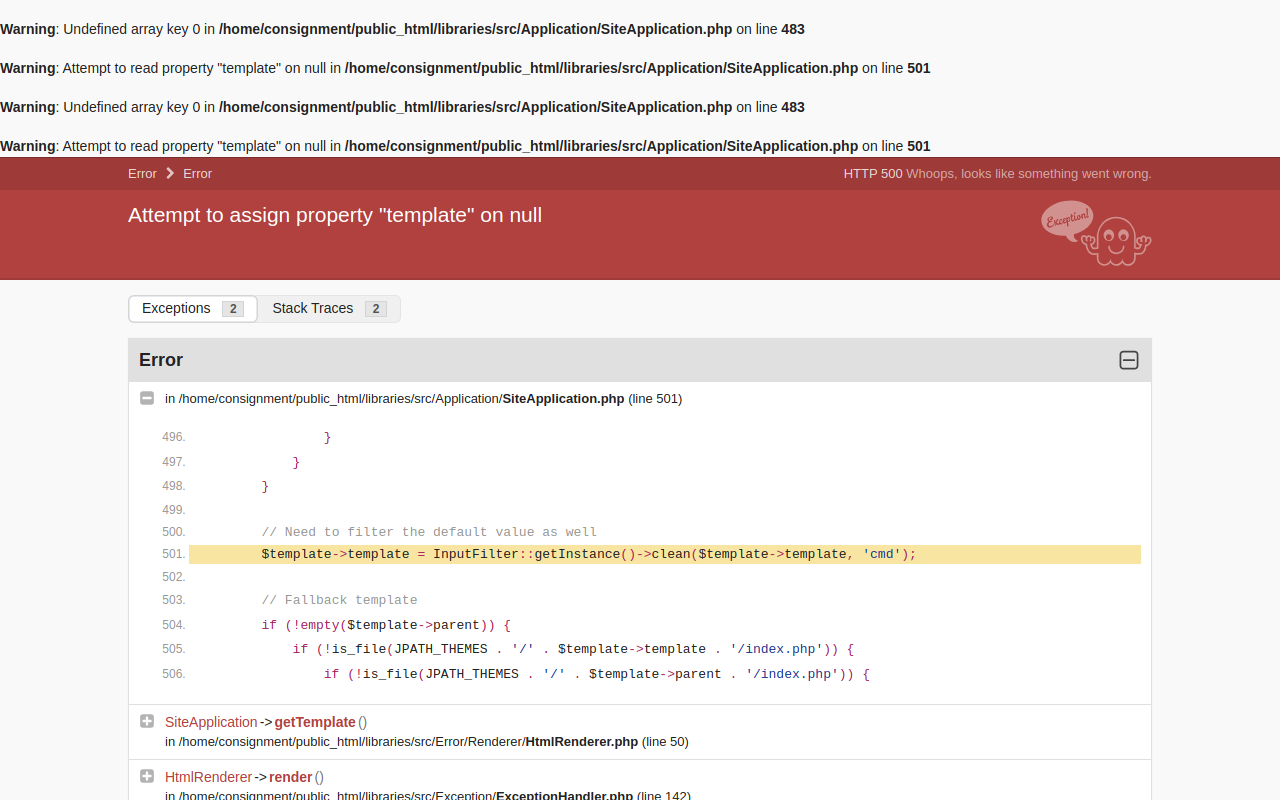Screen dimensions: 1280x800
Task: Collapse the Error exception panel
Action: [x=1129, y=360]
